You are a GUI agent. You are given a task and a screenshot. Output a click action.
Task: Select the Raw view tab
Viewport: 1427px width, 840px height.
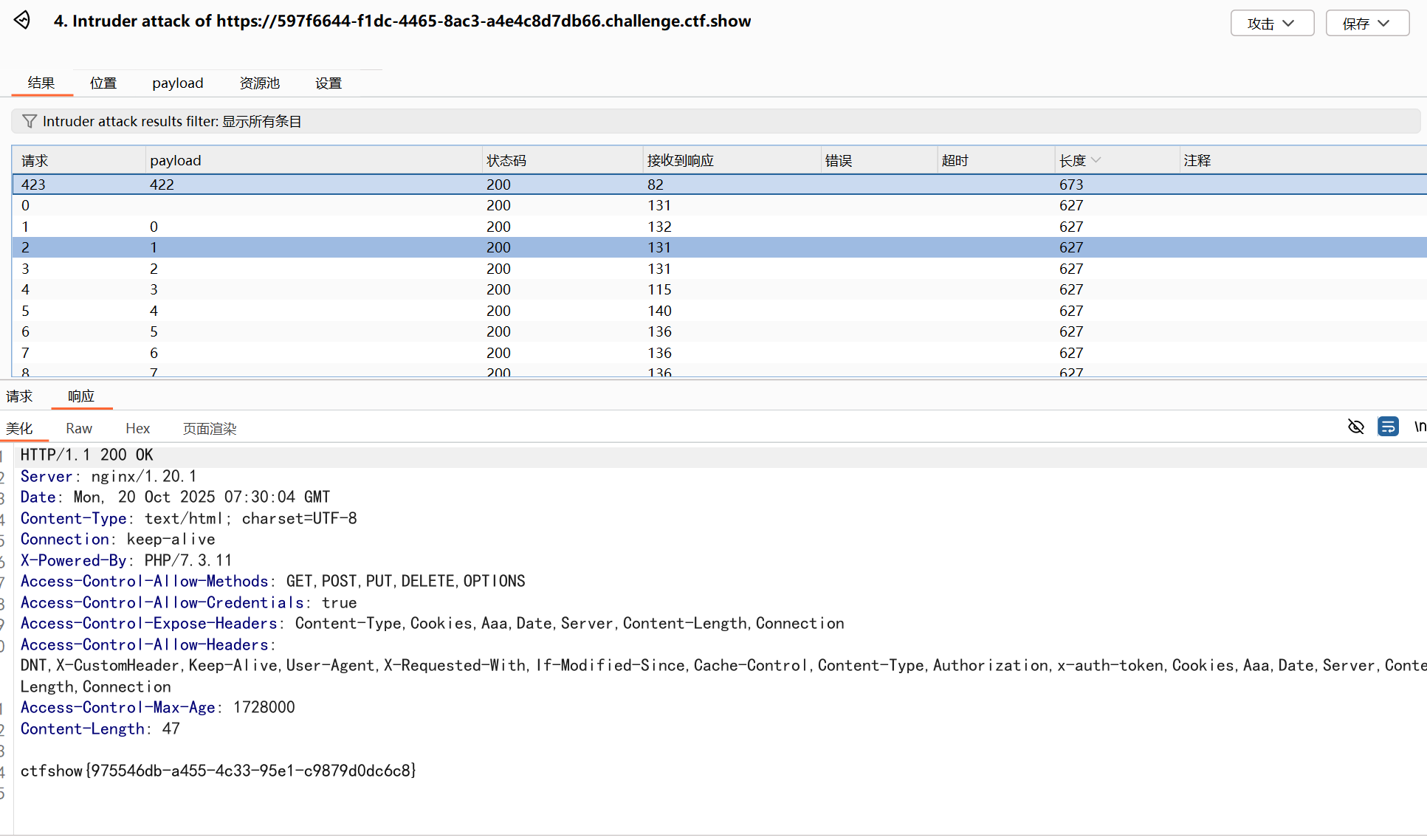point(78,429)
